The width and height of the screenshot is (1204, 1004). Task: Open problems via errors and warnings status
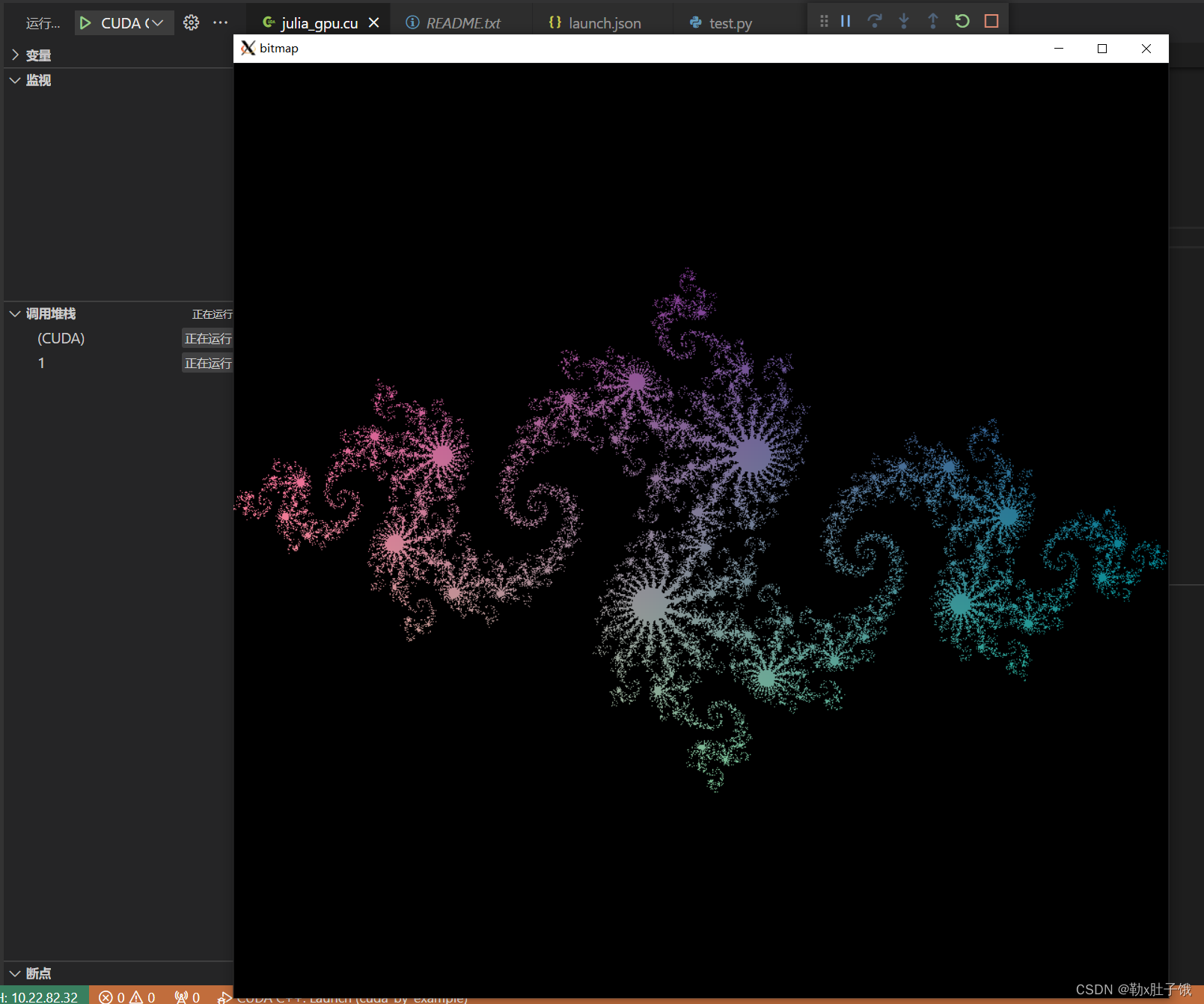coord(127,997)
